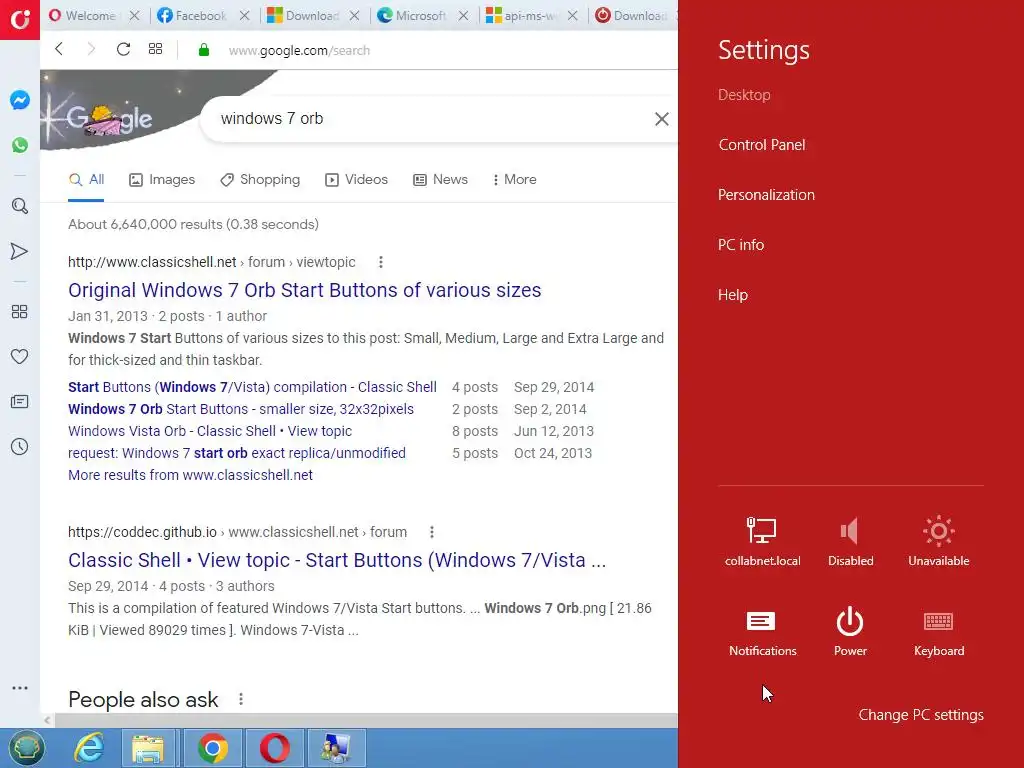Click More results from www.classicshell.net
The height and width of the screenshot is (768, 1024).
tap(190, 475)
